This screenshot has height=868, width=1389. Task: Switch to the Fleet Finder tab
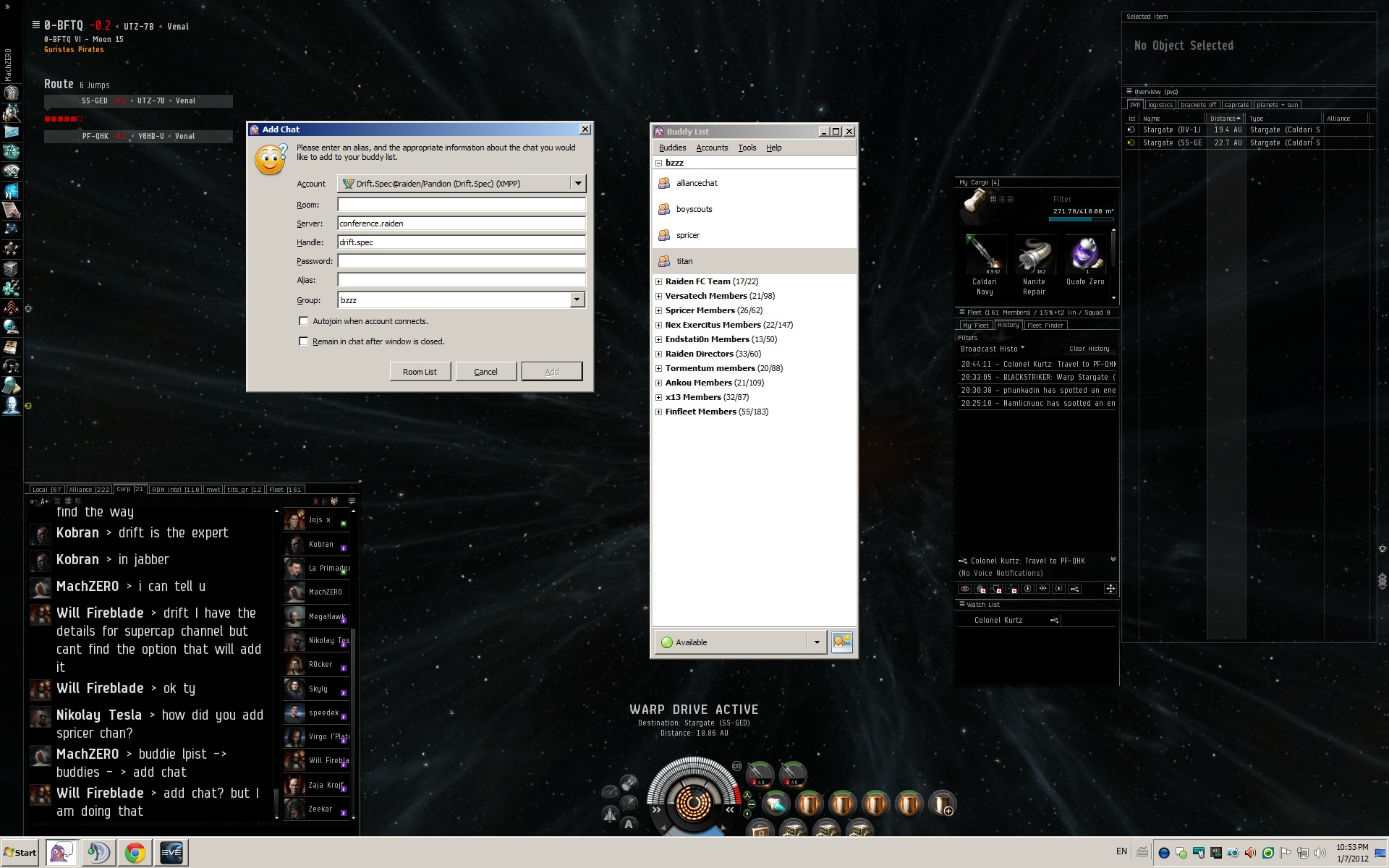click(x=1045, y=325)
